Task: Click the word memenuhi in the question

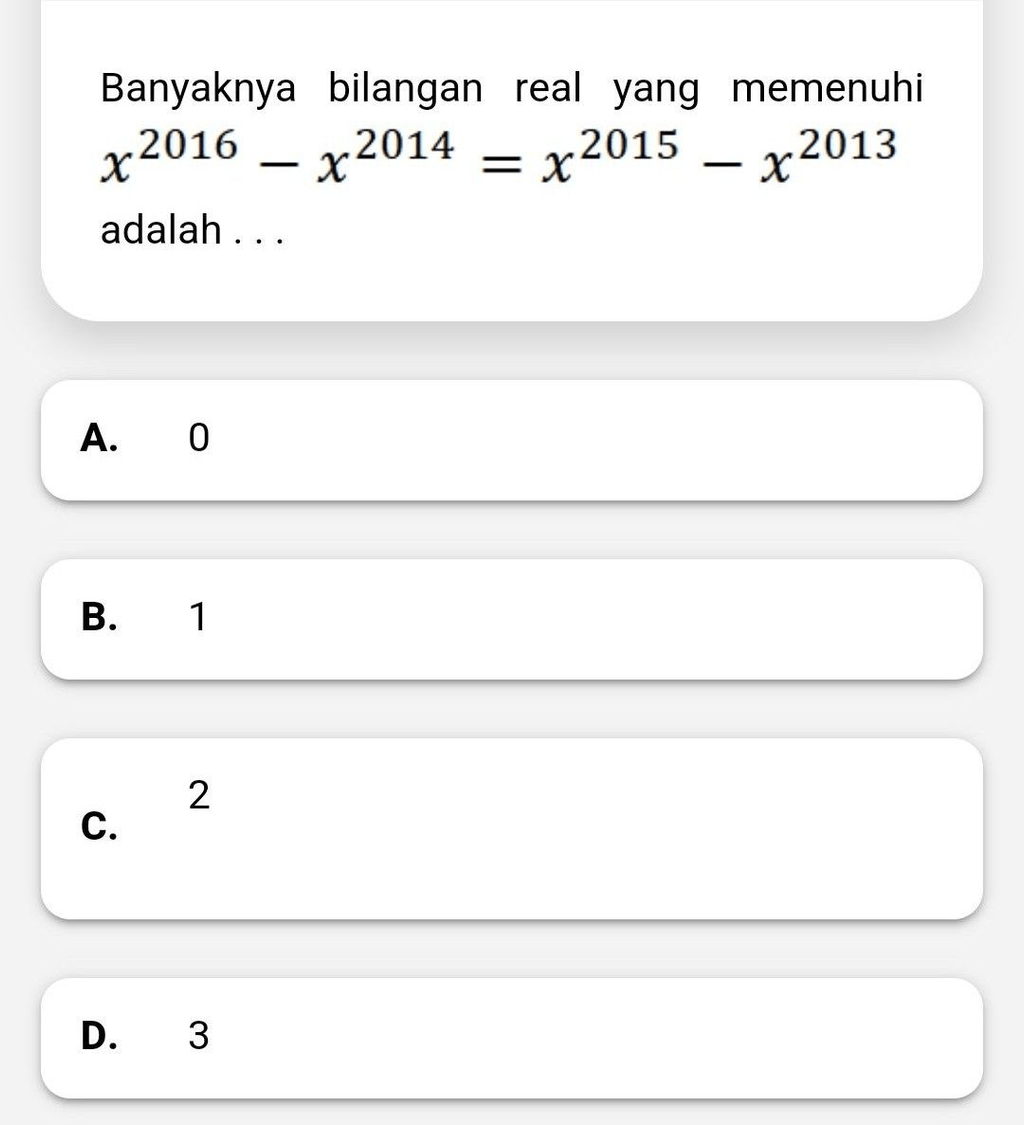Action: (827, 88)
